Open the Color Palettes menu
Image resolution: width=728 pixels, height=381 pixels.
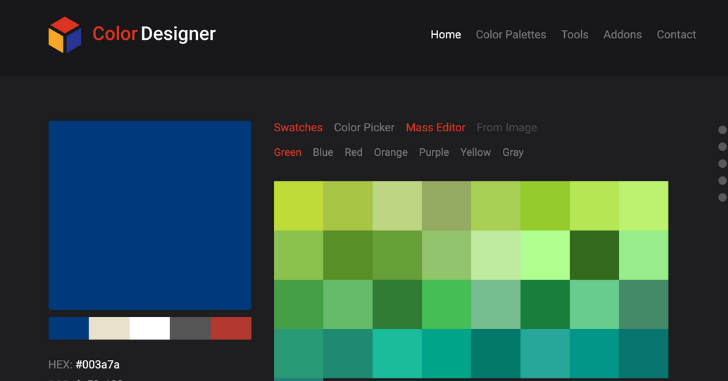click(511, 35)
